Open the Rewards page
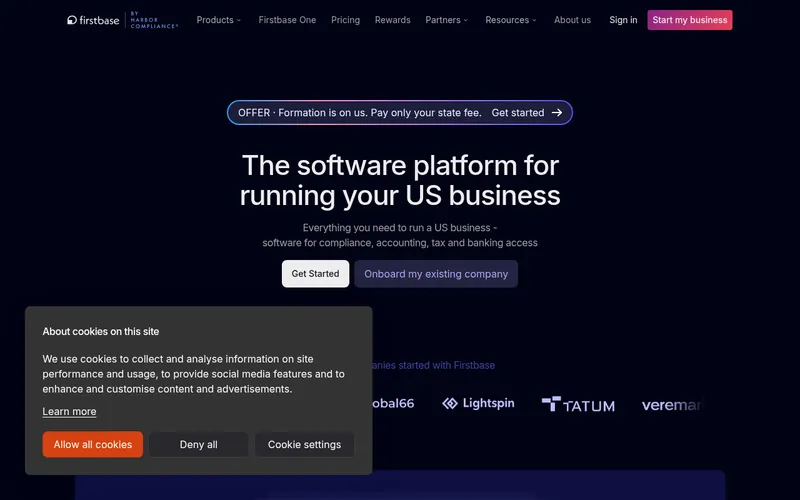Image resolution: width=800 pixels, height=500 pixels. [392, 20]
